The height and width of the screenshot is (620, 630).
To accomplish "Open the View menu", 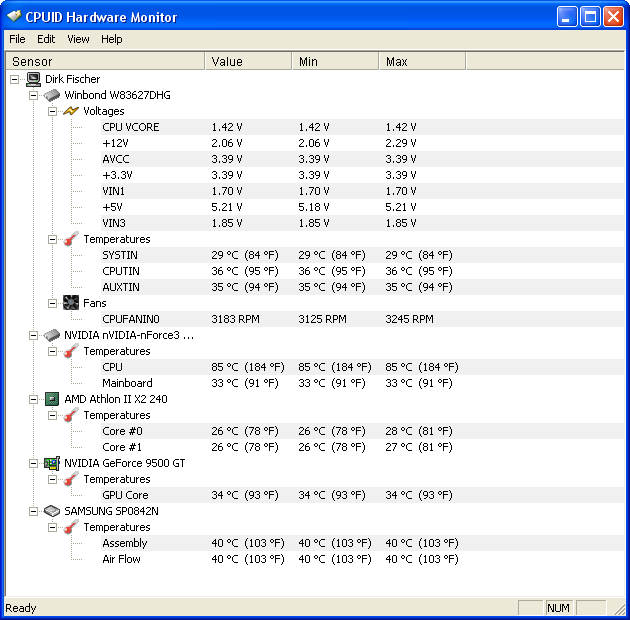I will [78, 39].
